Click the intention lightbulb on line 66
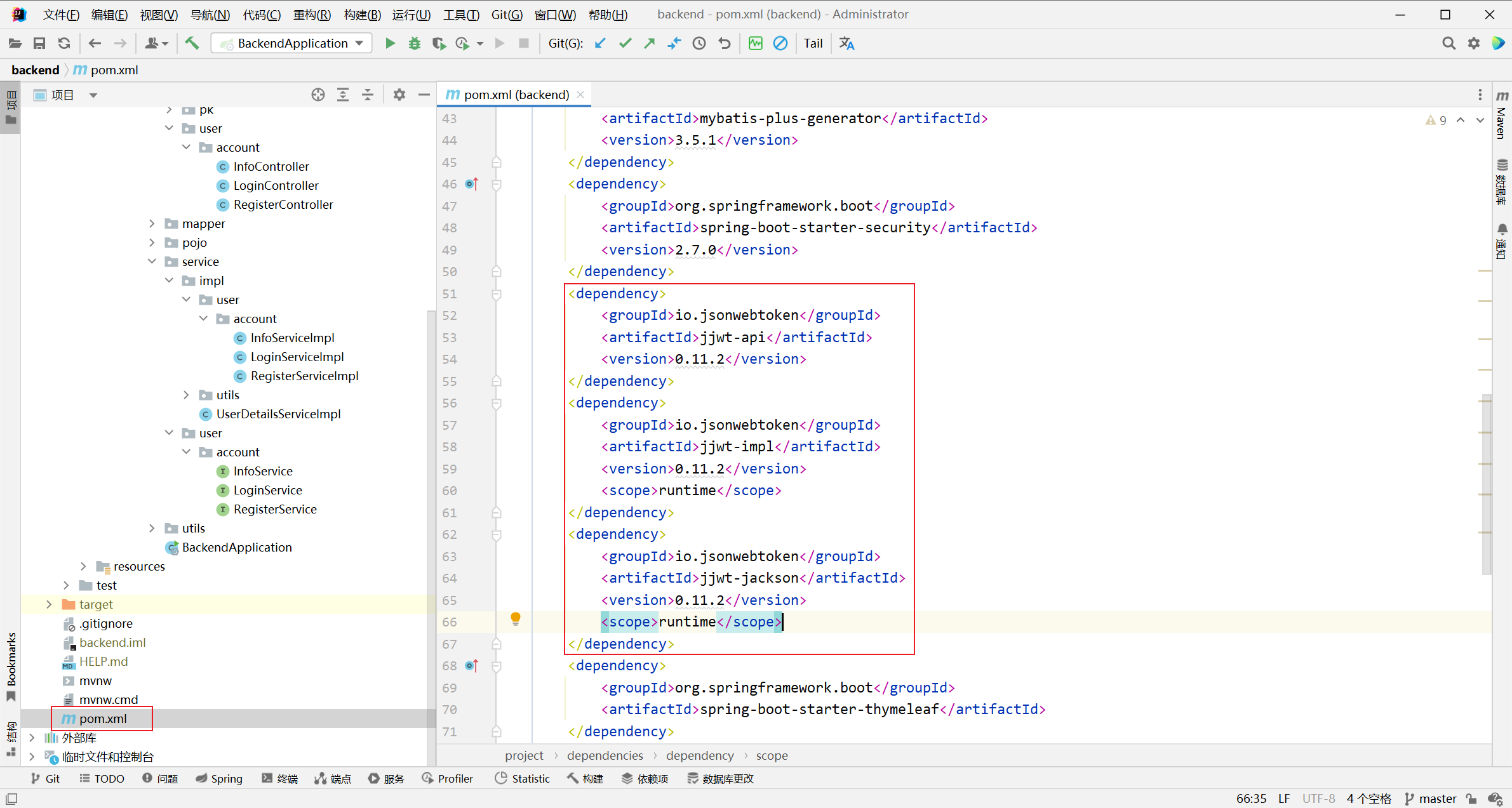1512x808 pixels. coord(516,619)
